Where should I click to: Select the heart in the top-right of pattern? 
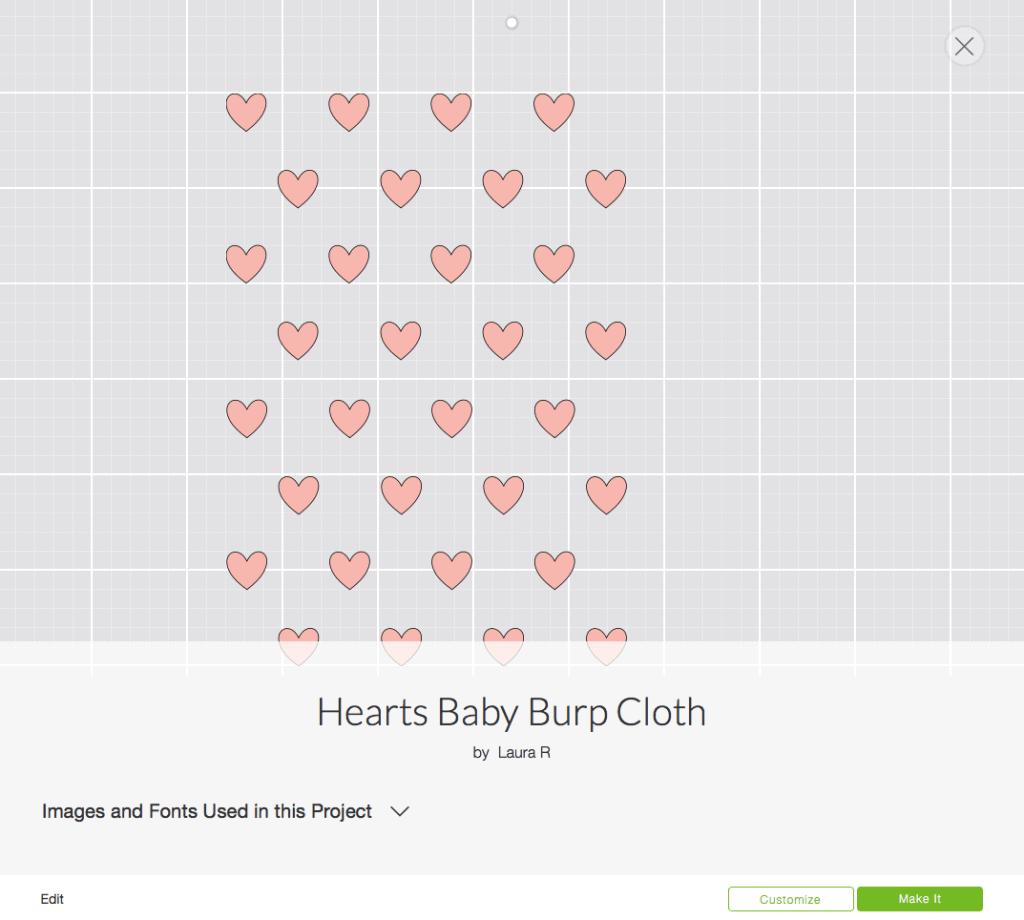(554, 111)
